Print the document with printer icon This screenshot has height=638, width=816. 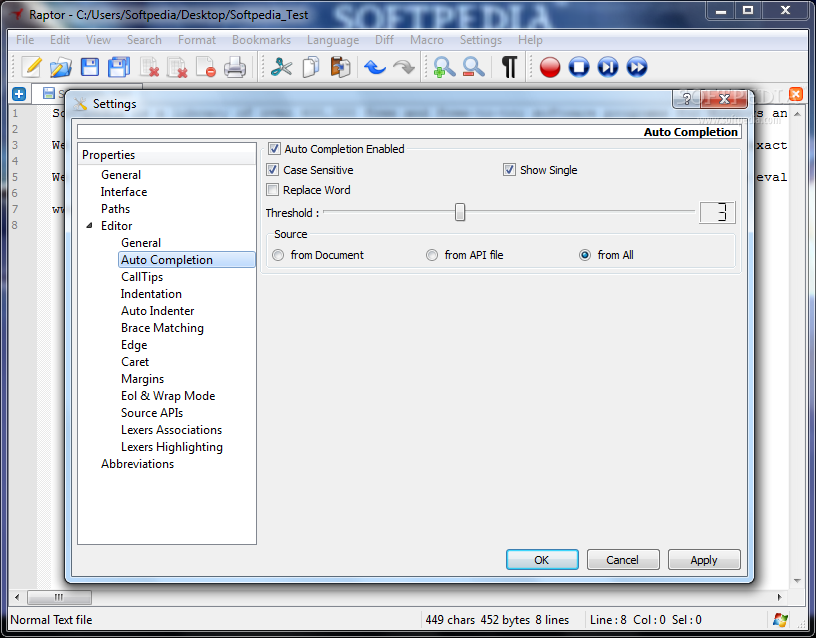pos(235,67)
